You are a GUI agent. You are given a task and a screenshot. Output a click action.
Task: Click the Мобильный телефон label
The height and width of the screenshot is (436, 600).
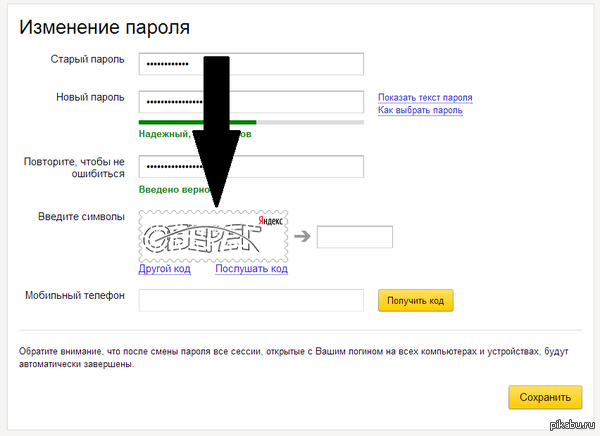[75, 295]
